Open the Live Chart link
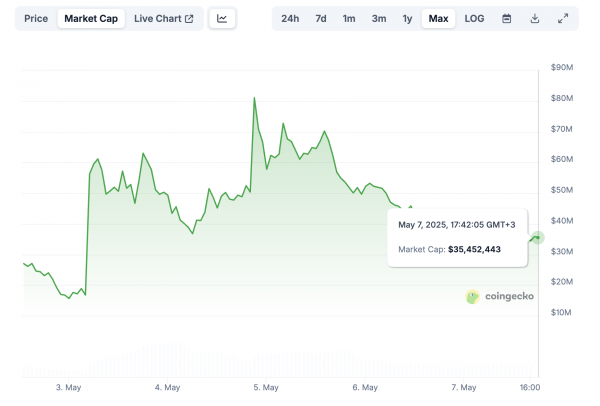 [163, 18]
